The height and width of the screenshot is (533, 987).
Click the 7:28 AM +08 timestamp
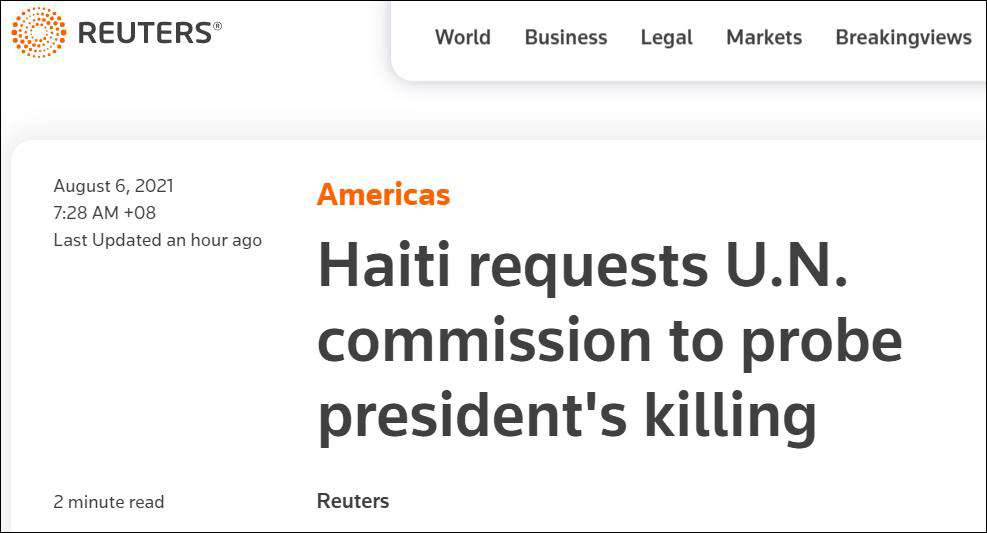pos(104,213)
